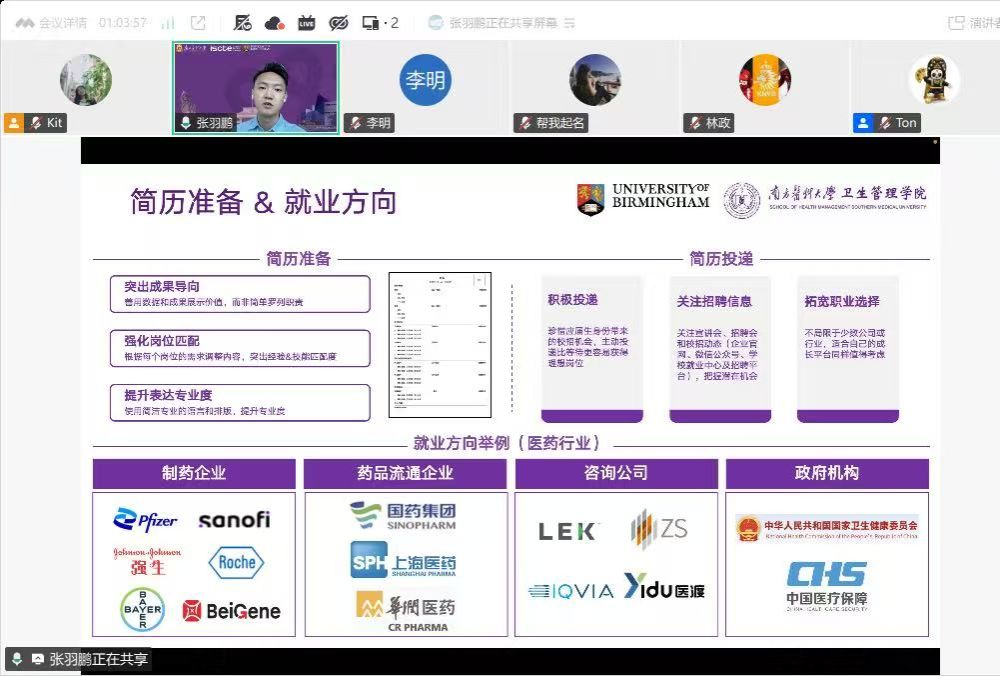The height and width of the screenshot is (676, 1000).
Task: Click the IQVIA logo
Action: (571, 592)
